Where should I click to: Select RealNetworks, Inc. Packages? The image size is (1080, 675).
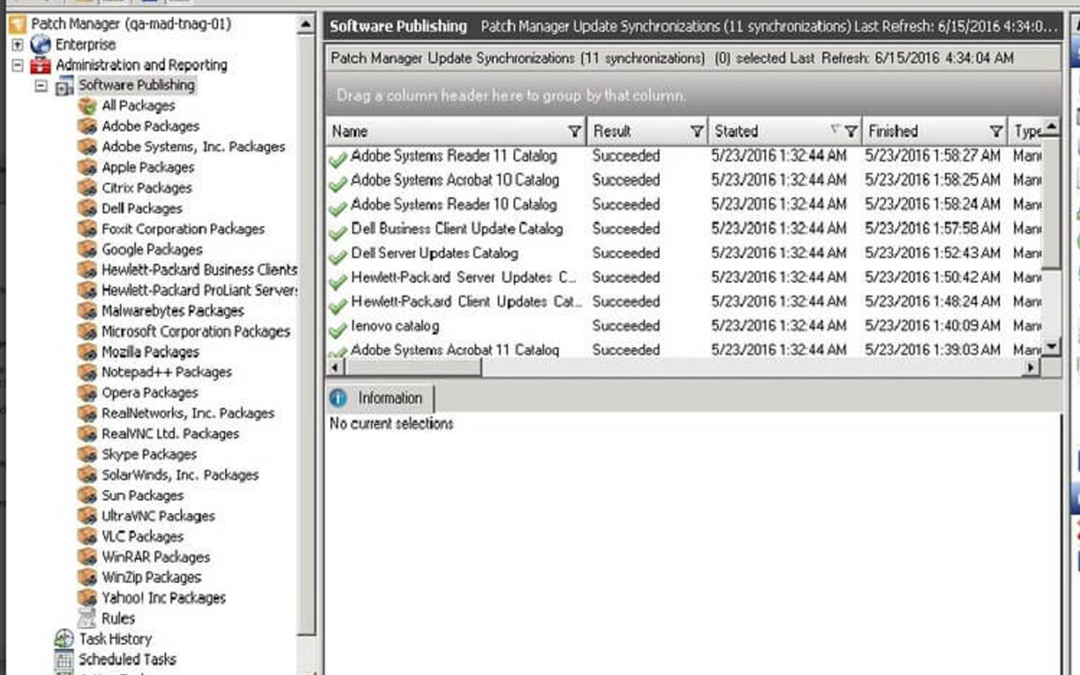tap(187, 413)
